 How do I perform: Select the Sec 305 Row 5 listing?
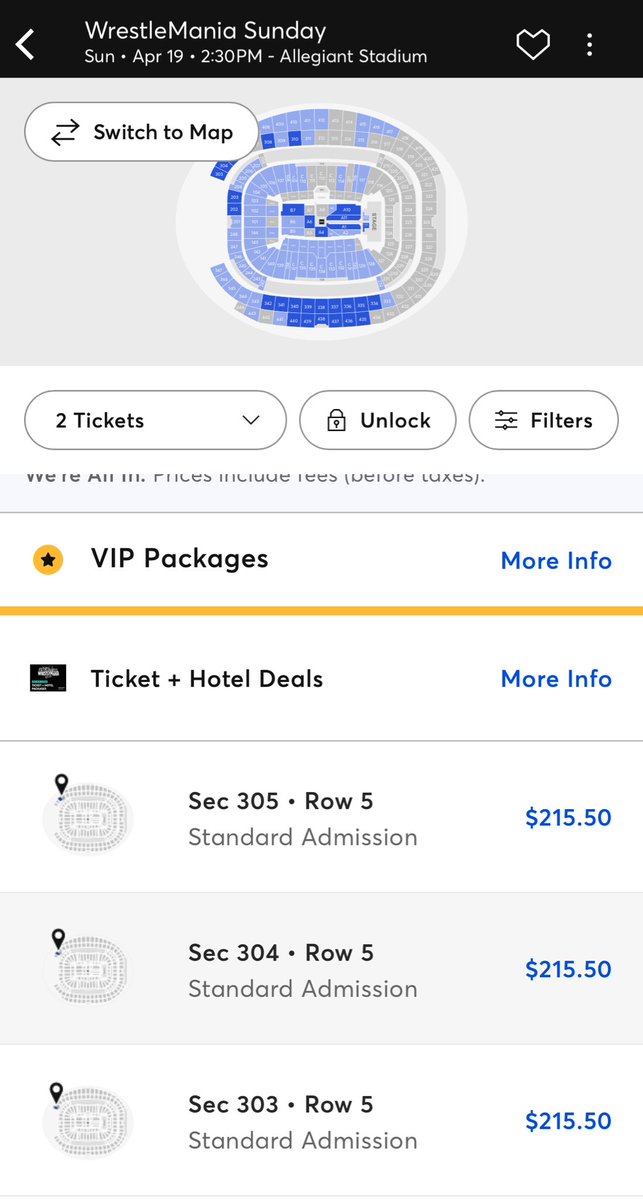321,817
